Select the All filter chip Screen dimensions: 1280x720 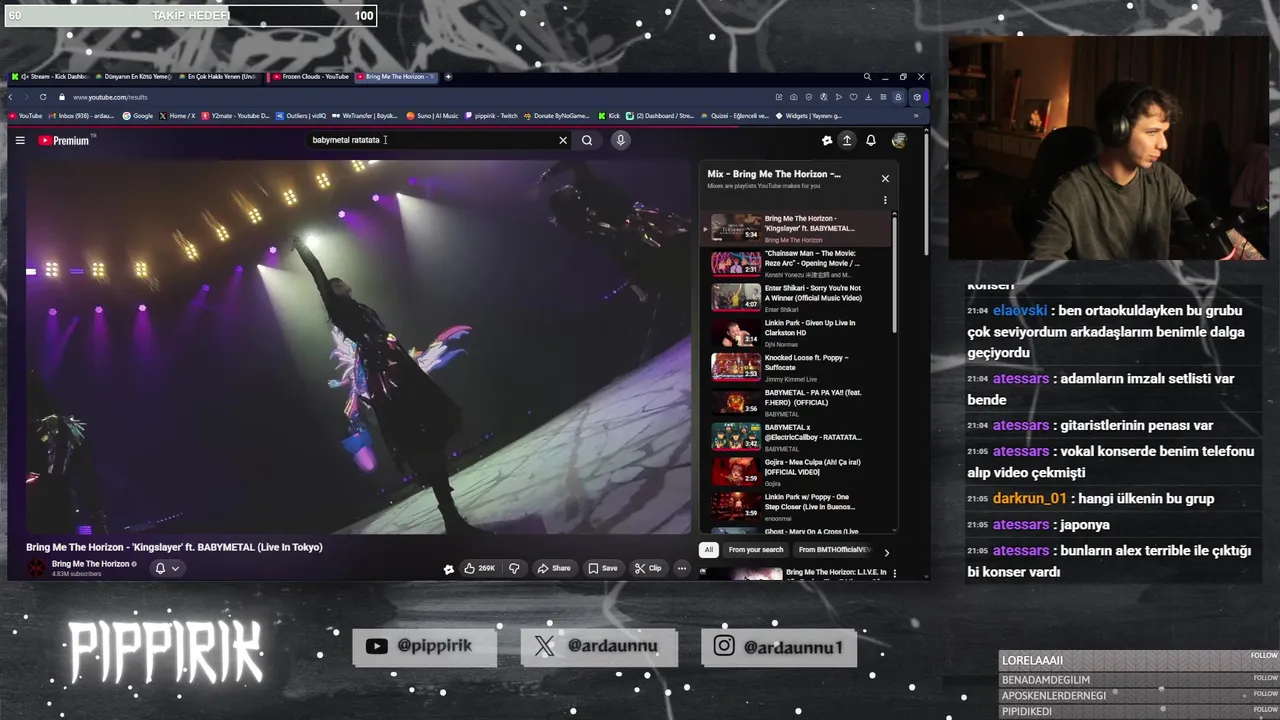(x=708, y=550)
